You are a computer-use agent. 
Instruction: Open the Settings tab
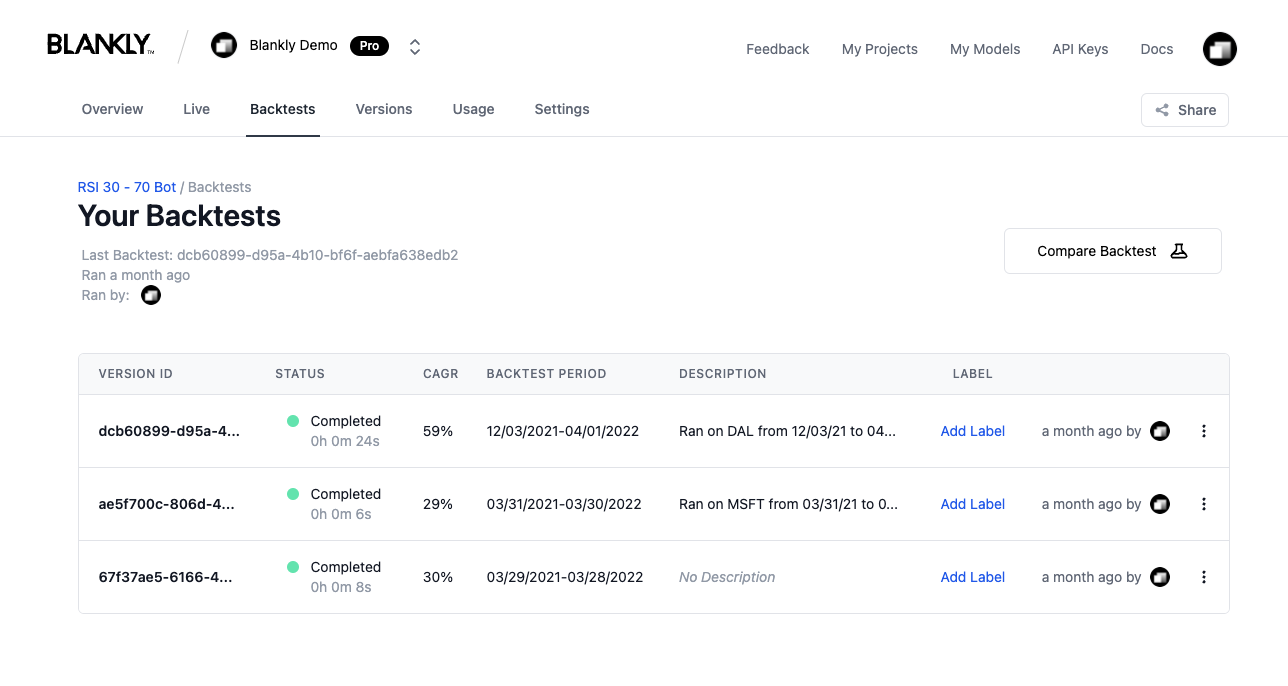[x=561, y=110]
